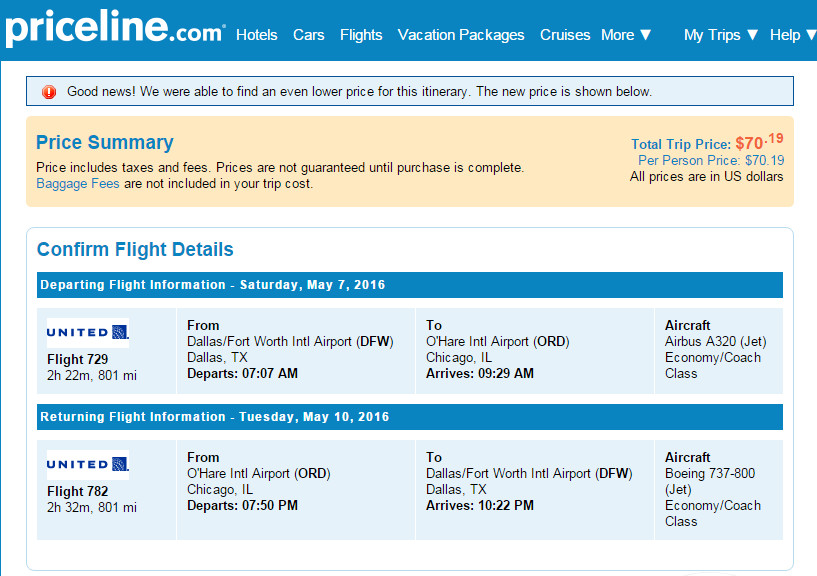The image size is (817, 576).
Task: Open the Flights navigation tab
Action: [361, 34]
